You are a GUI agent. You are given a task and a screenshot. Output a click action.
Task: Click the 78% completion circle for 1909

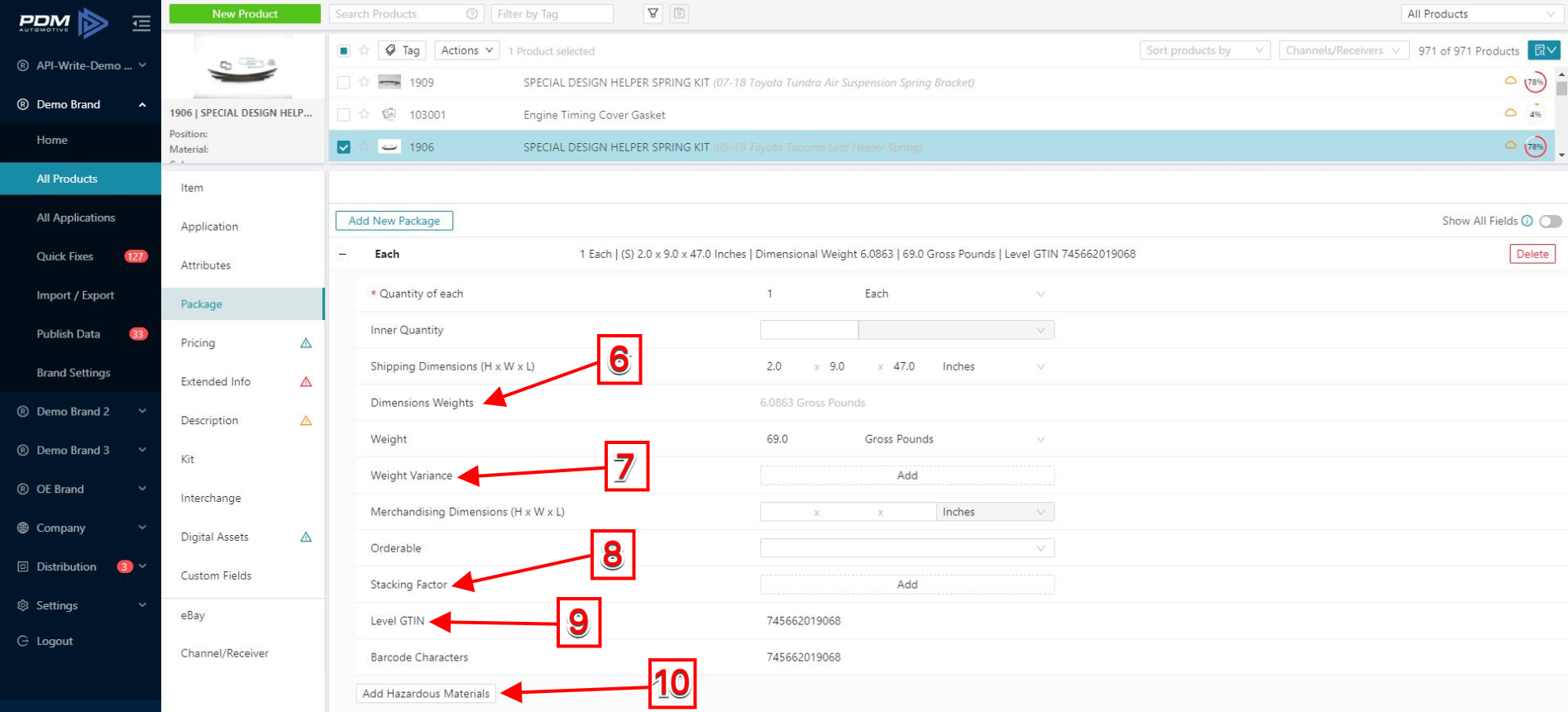(1536, 82)
